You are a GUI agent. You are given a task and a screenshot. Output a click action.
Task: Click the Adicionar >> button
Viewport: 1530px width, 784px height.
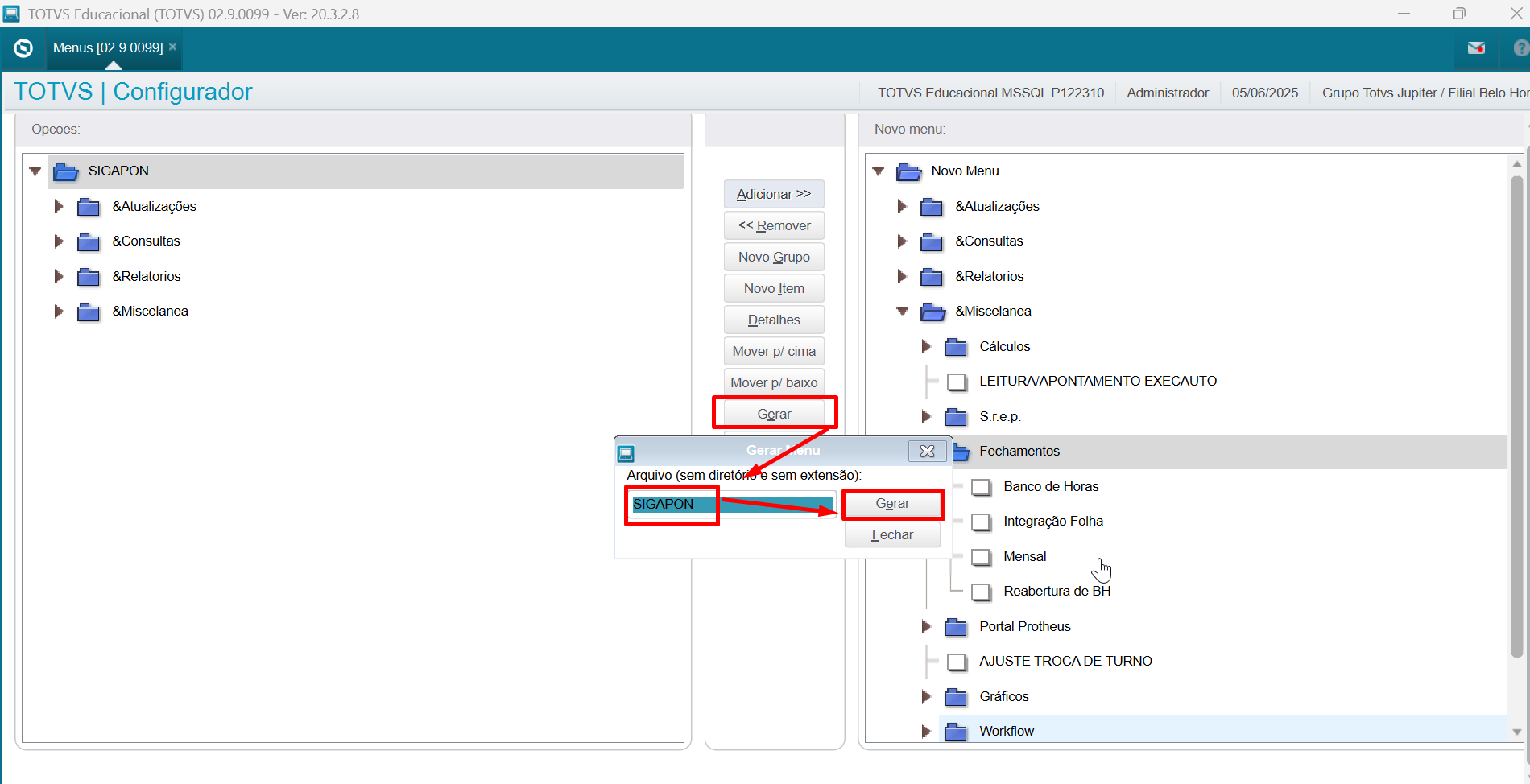[x=774, y=194]
